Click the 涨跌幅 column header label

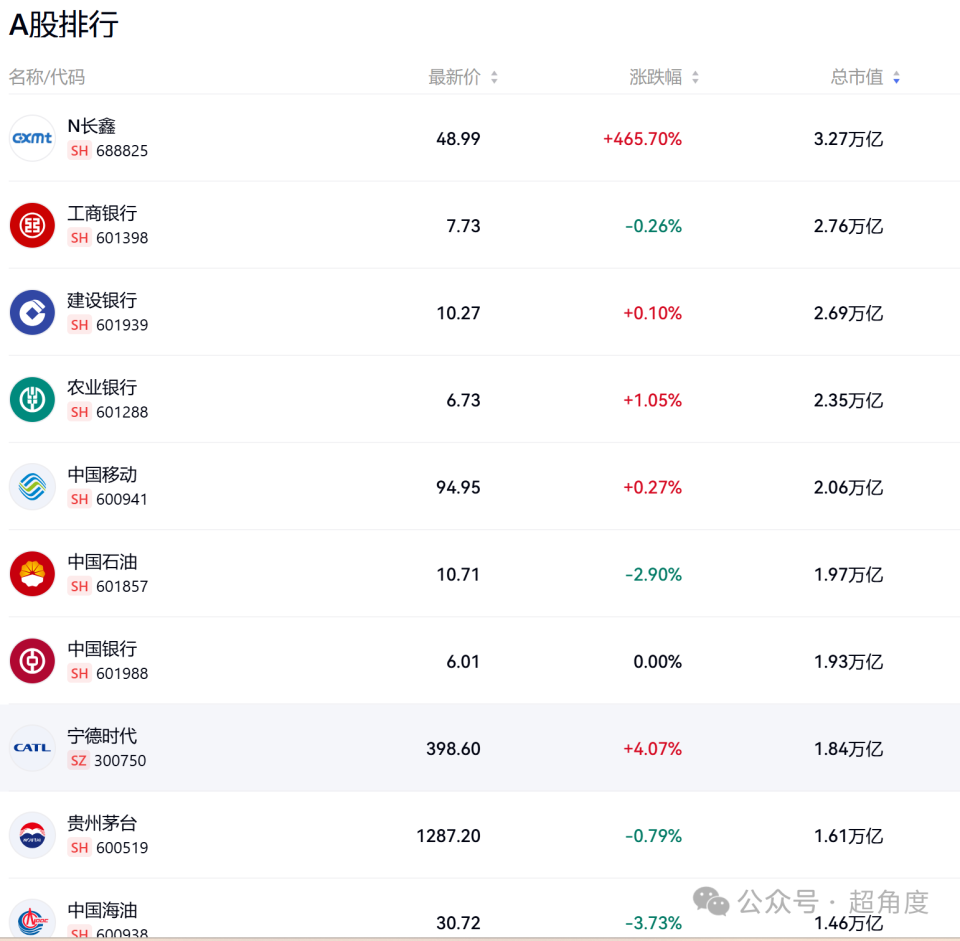tap(656, 77)
